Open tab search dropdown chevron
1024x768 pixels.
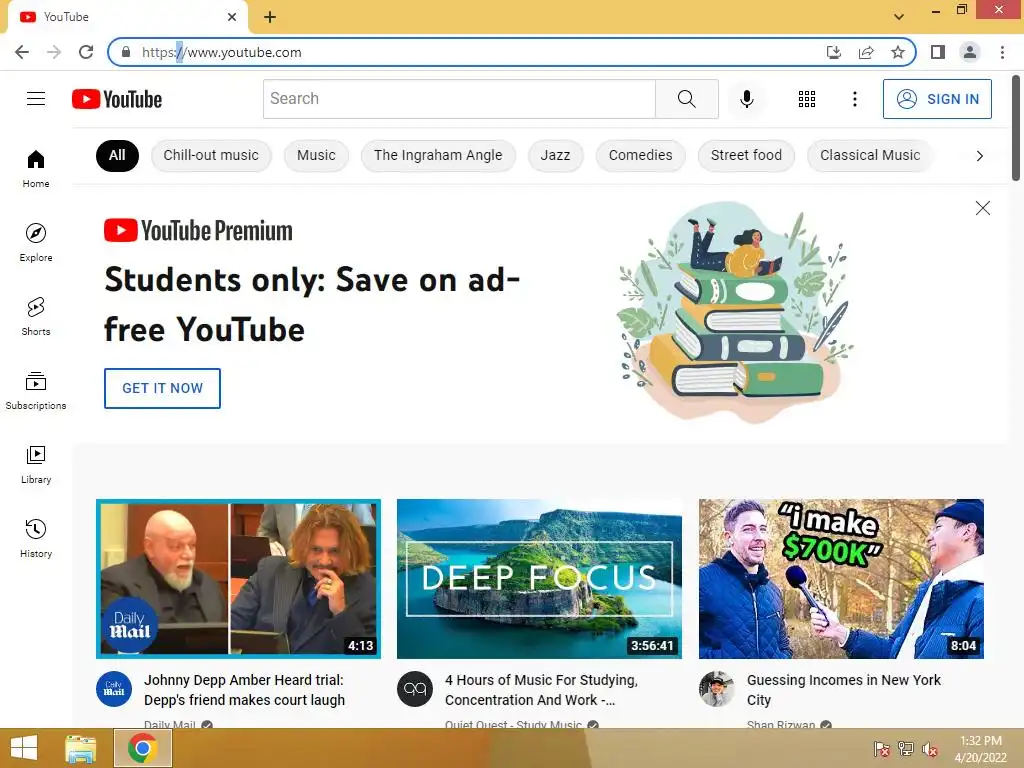tap(899, 17)
